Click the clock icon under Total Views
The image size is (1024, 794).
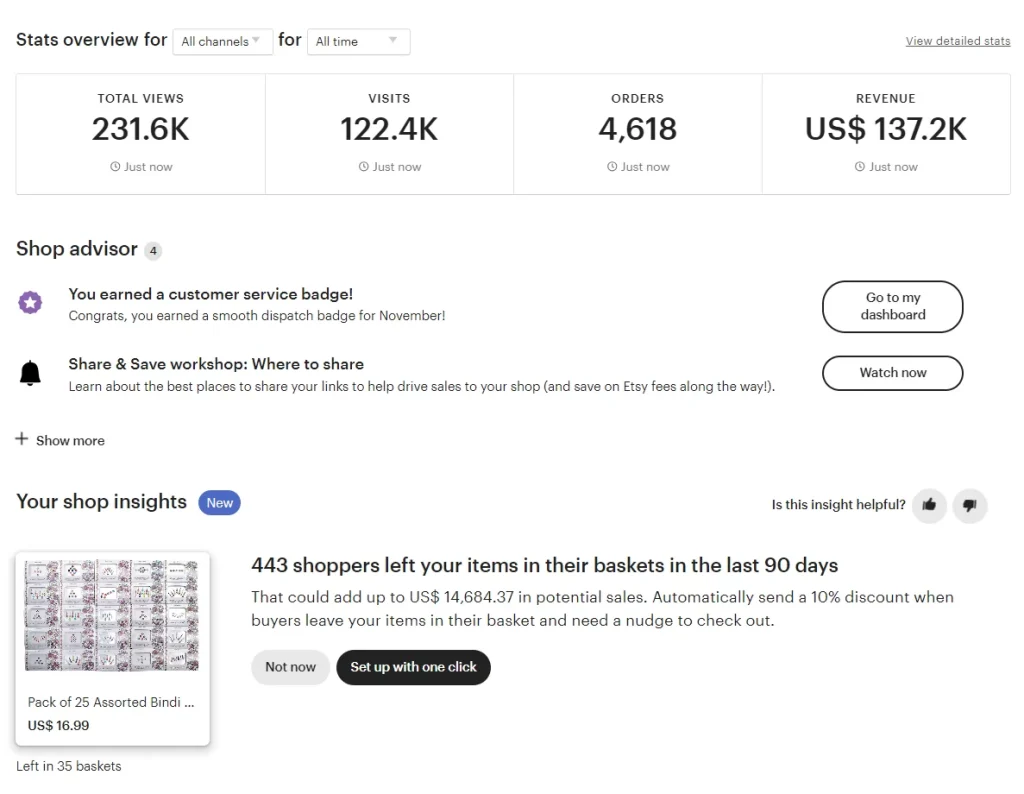pos(115,167)
